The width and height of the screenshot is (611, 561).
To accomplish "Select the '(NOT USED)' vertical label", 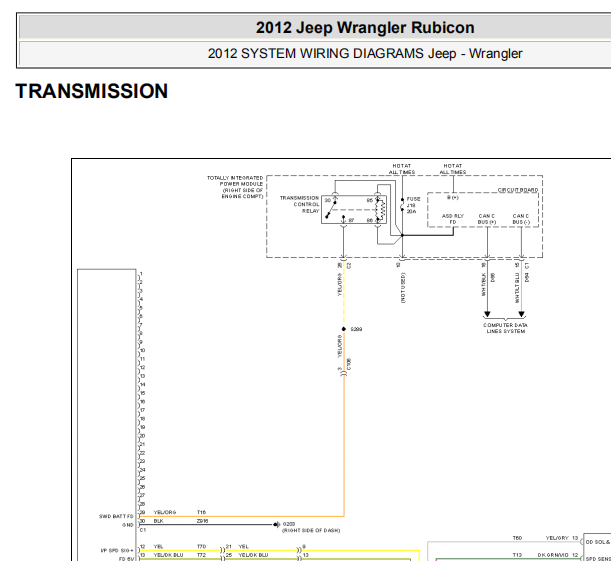I will point(403,288).
